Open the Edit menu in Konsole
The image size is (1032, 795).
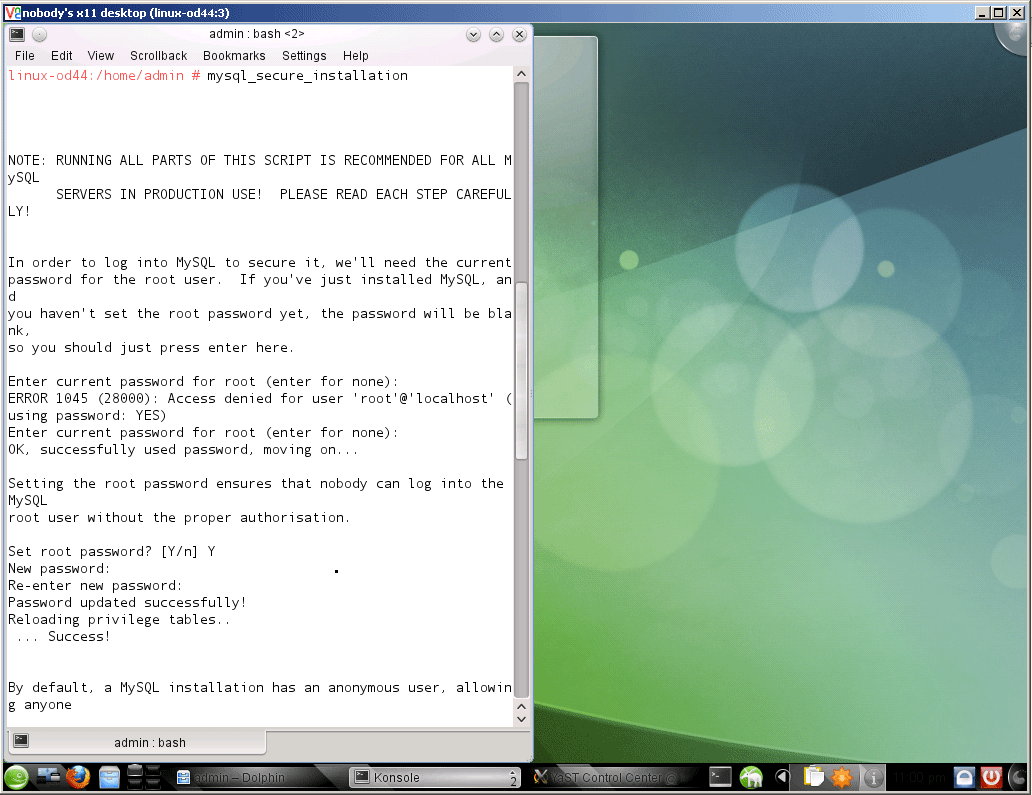pyautogui.click(x=61, y=56)
